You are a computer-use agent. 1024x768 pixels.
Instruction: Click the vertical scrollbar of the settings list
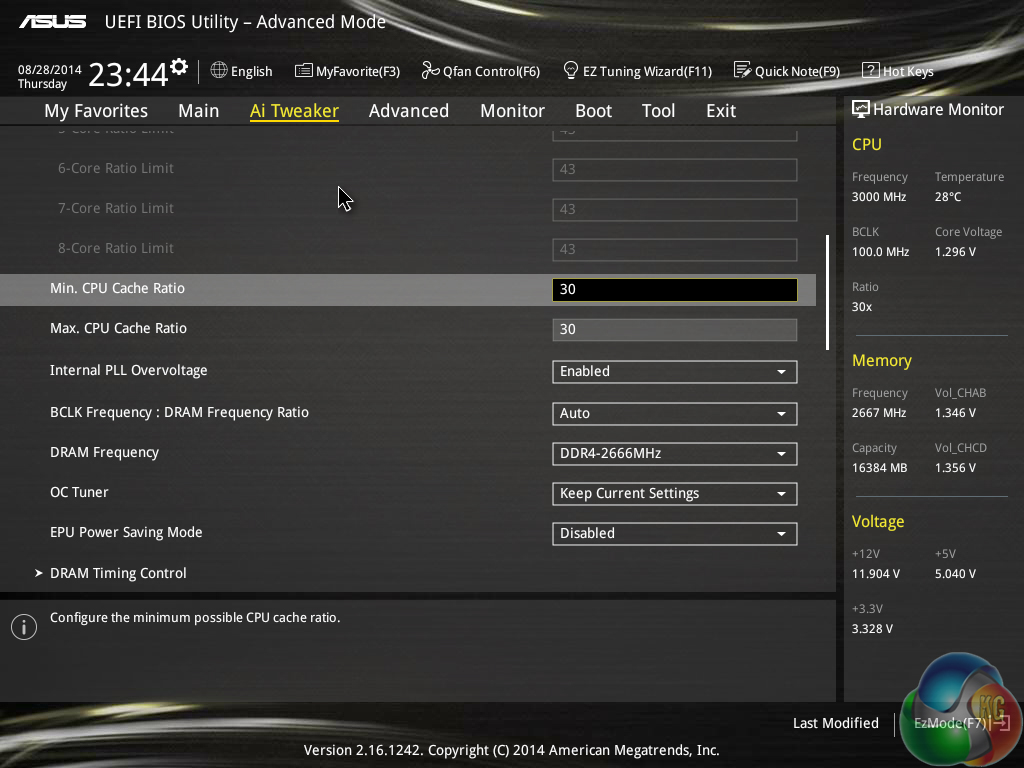827,293
